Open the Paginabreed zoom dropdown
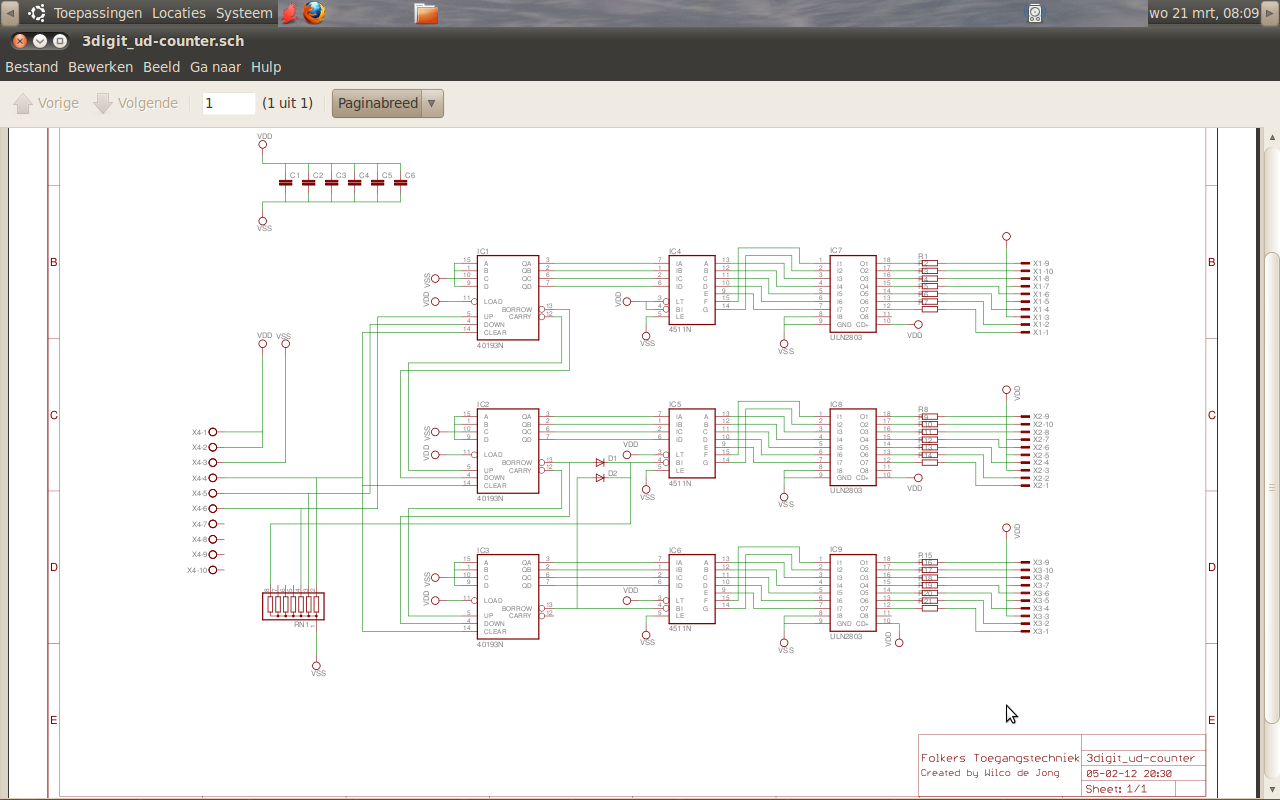The image size is (1280, 800). click(388, 103)
